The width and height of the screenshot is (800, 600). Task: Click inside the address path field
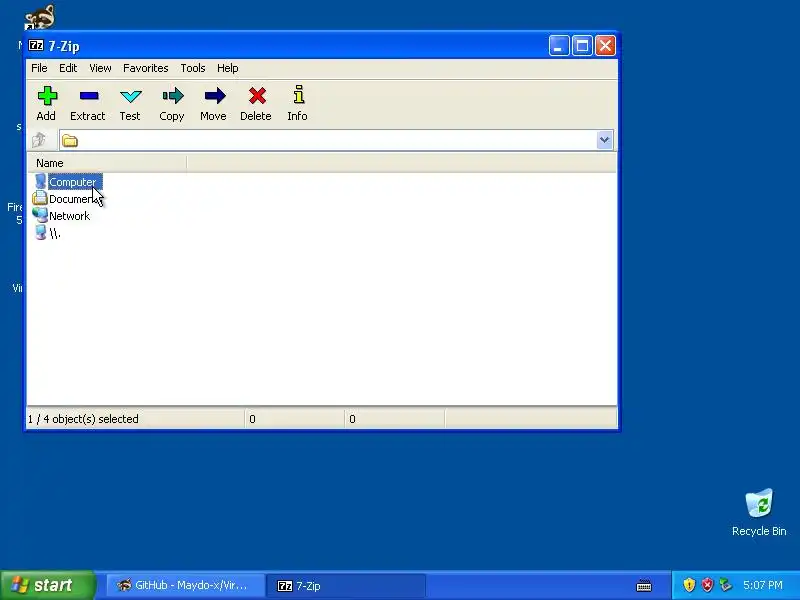click(x=337, y=140)
